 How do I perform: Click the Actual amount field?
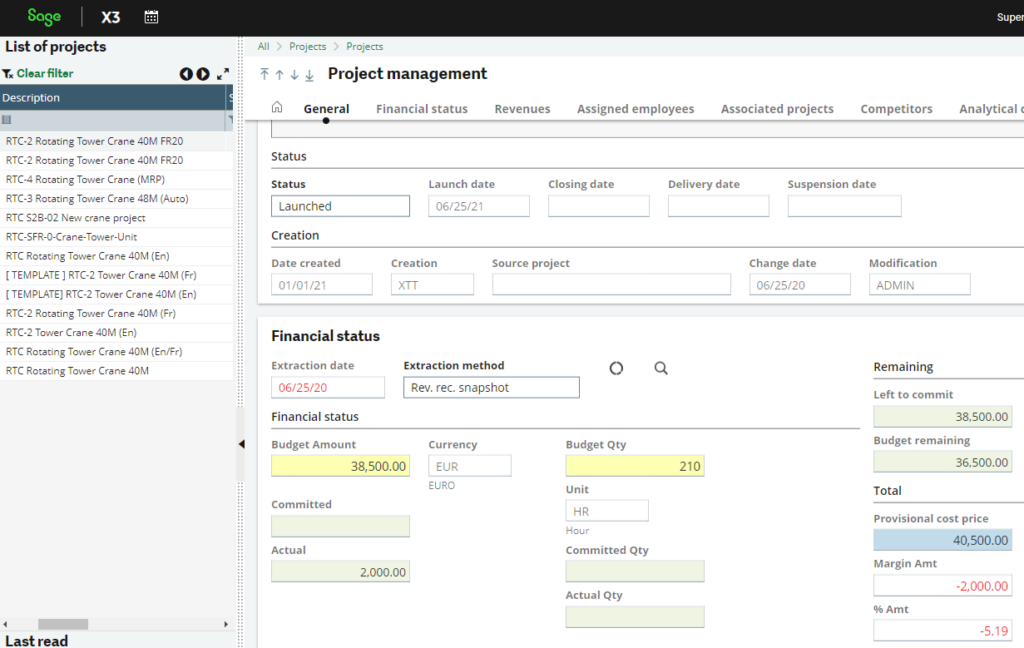[x=340, y=572]
